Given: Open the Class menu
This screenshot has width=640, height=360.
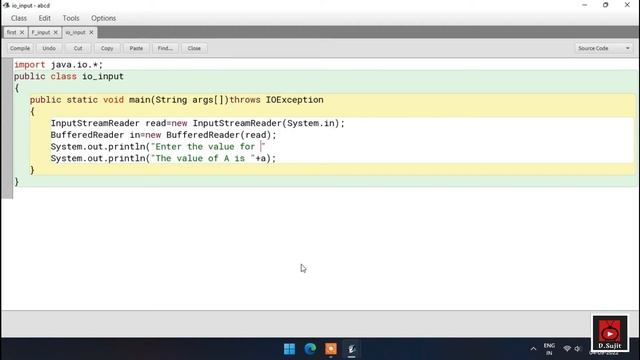Looking at the screenshot, I should (19, 18).
